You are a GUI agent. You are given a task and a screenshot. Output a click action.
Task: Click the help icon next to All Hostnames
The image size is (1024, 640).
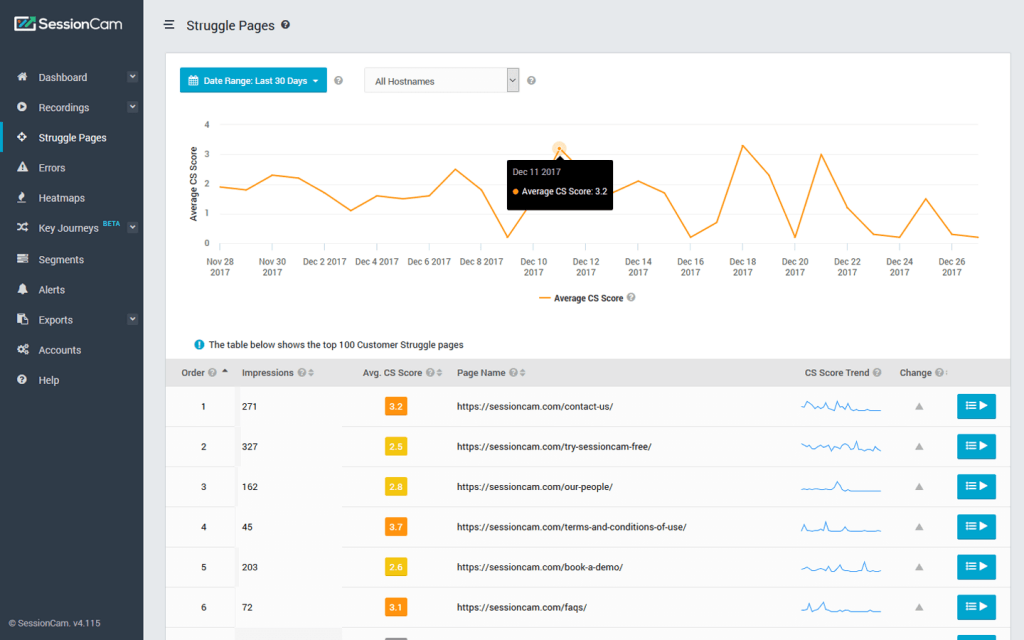click(532, 80)
